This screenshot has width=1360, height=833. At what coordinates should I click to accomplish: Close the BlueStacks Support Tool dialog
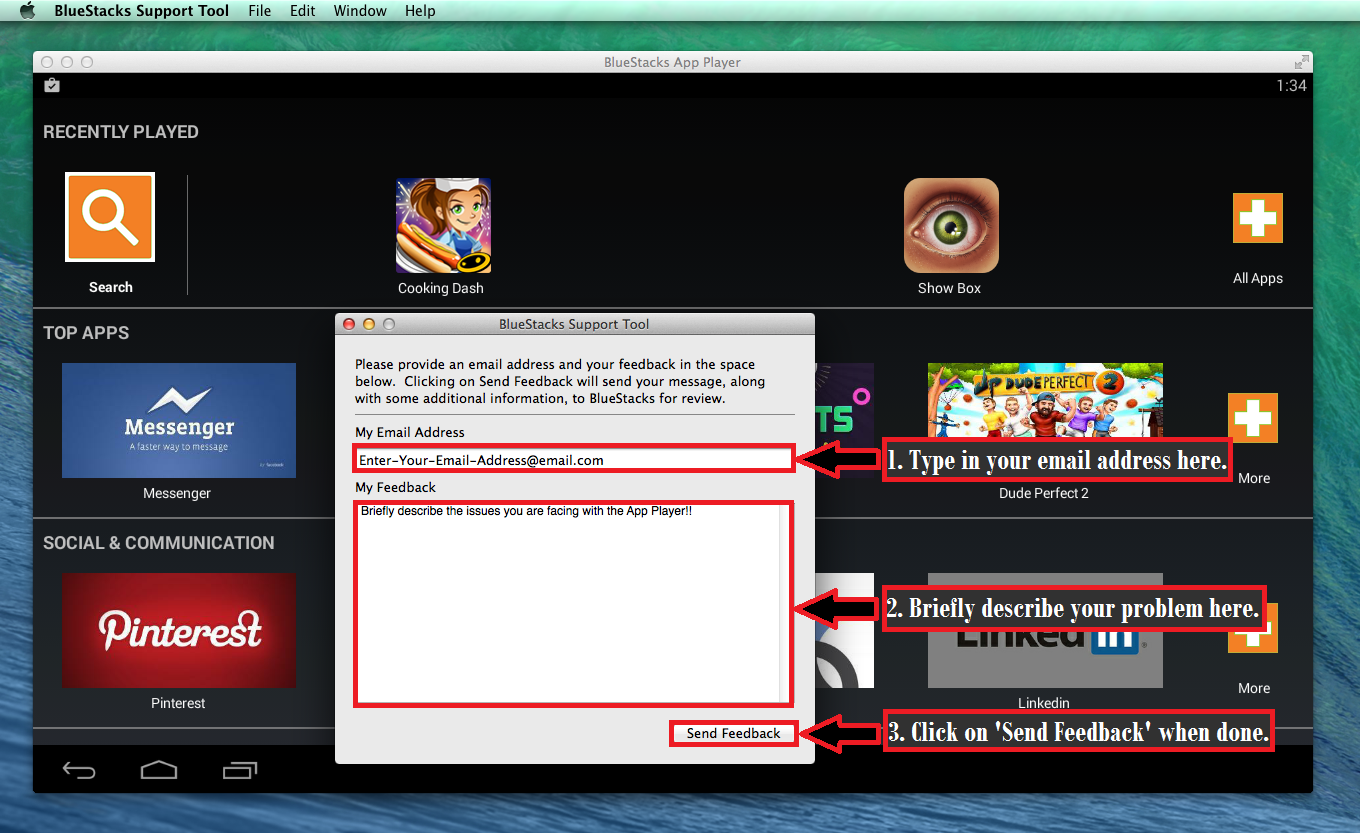click(x=349, y=324)
